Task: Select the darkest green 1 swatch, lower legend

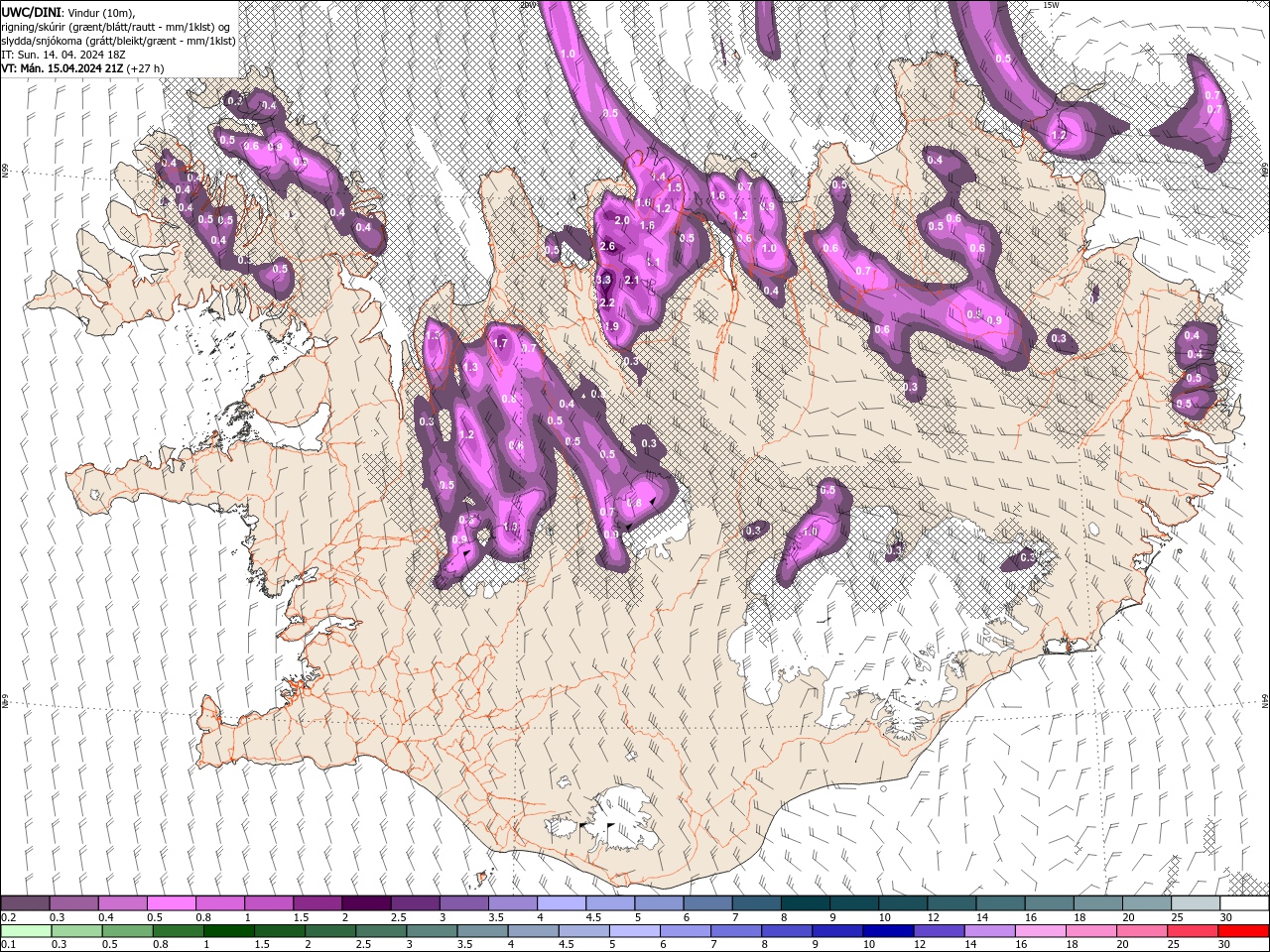Action: [x=228, y=931]
